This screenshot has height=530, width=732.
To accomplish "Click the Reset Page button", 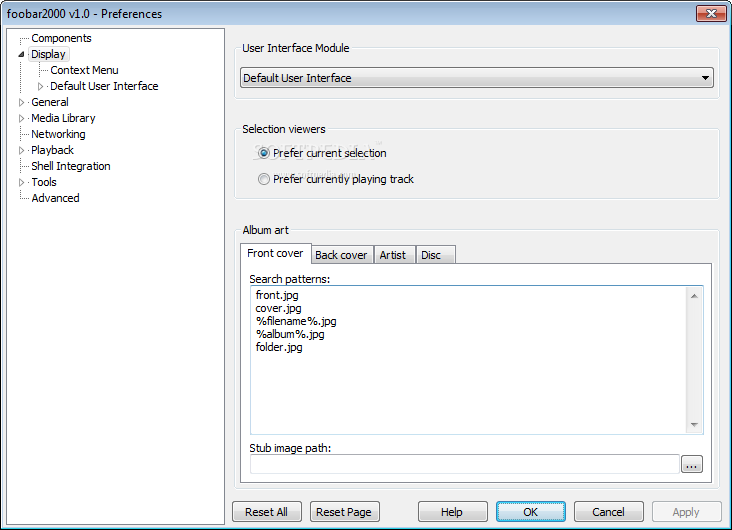I will (x=344, y=512).
